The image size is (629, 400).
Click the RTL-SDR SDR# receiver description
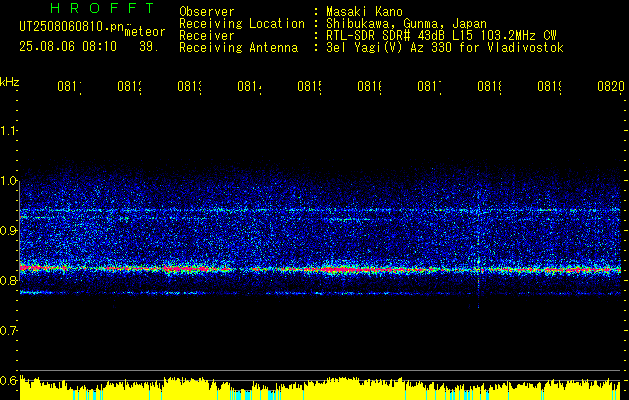click(441, 36)
